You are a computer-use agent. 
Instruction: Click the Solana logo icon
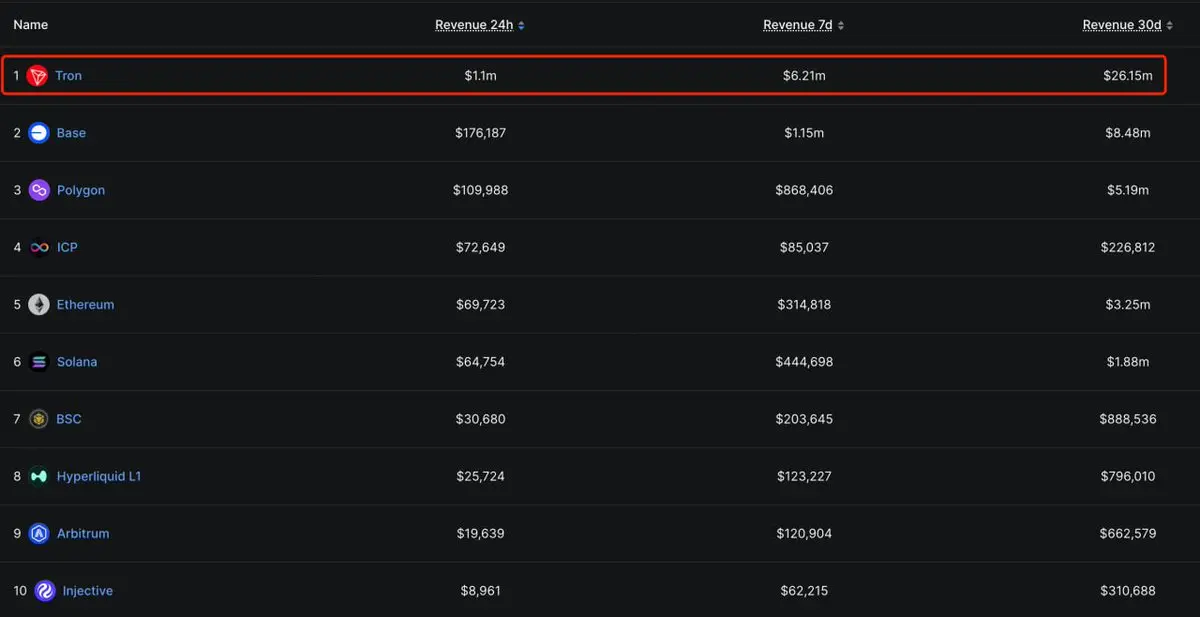pyautogui.click(x=39, y=362)
